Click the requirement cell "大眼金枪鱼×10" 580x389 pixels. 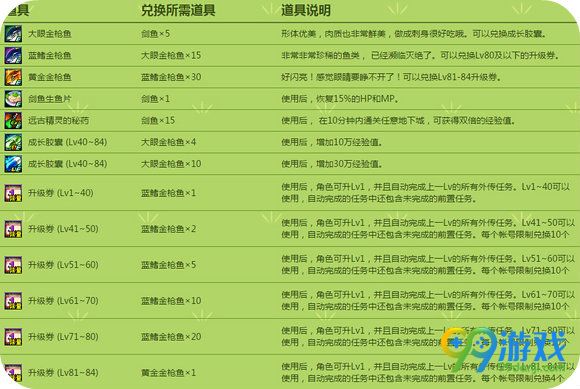[171, 164]
